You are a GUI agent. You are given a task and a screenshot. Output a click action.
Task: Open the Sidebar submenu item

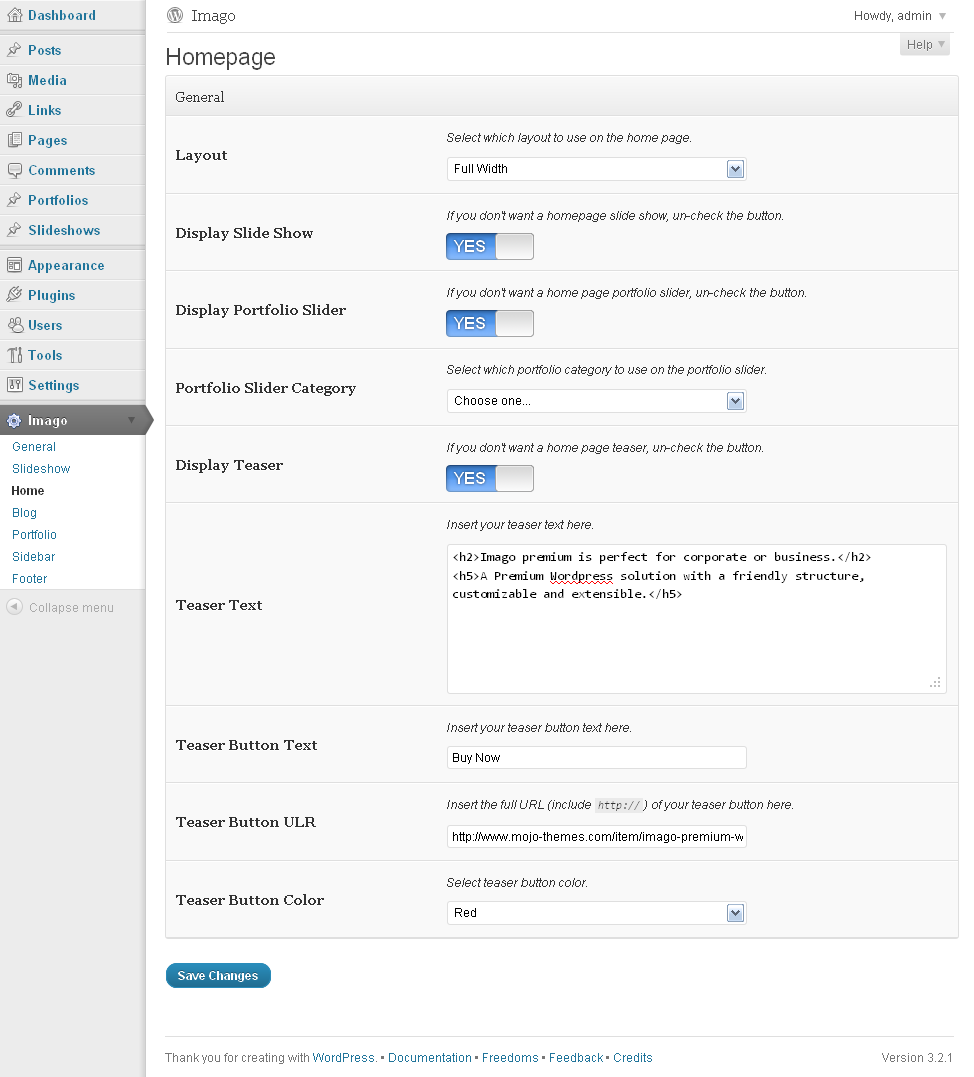34,556
